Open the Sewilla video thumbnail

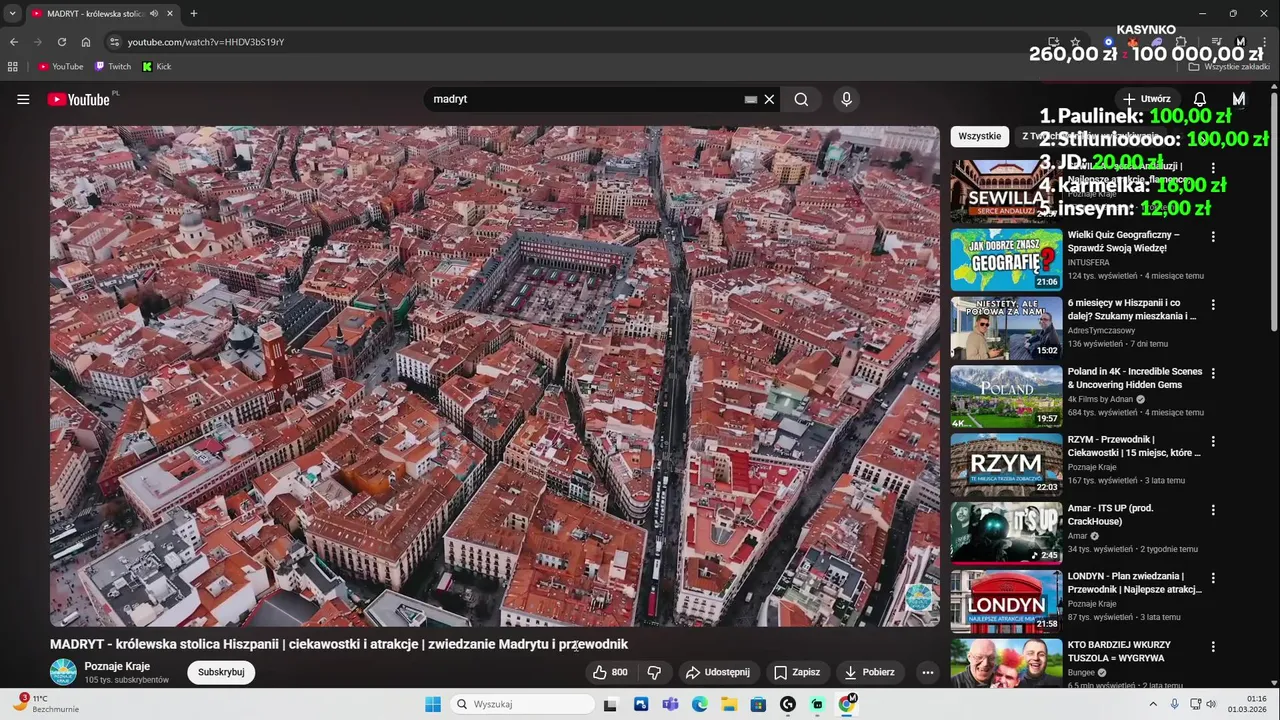[1006, 191]
